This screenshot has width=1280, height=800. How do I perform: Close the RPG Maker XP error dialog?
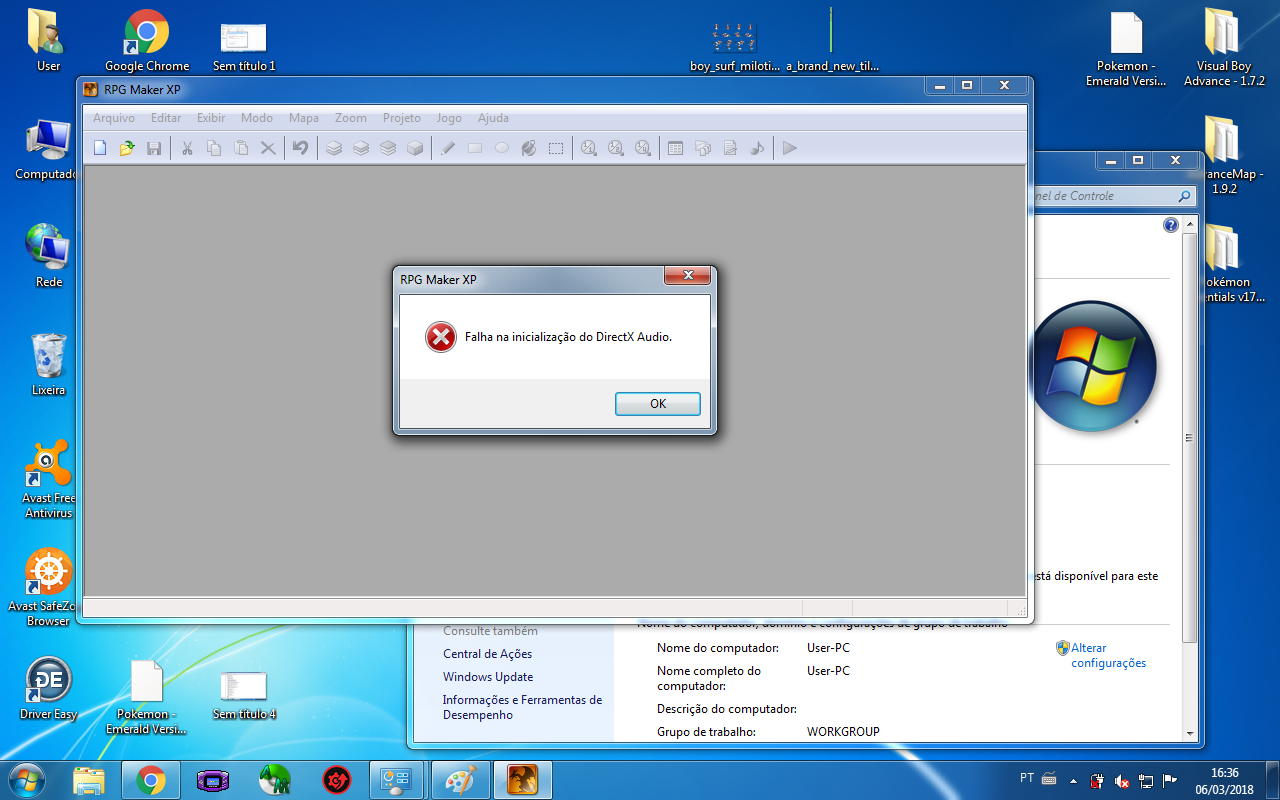coord(687,276)
